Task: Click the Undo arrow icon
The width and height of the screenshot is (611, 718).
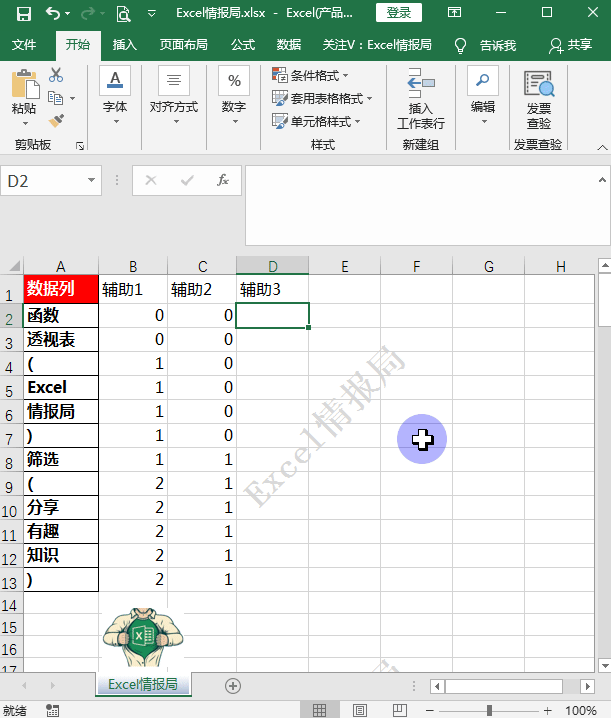Action: tap(53, 13)
